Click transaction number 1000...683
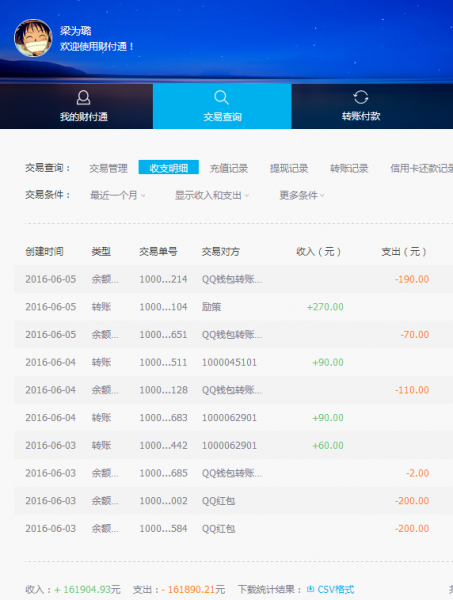 coord(163,417)
